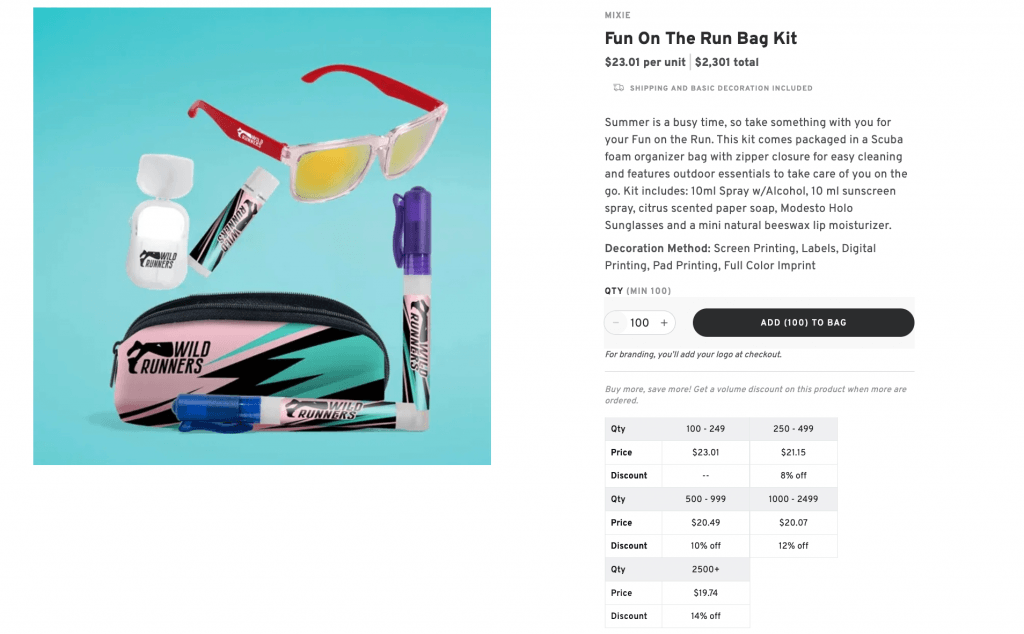Open the MIXIE brand link
The image size is (1024, 634).
[x=618, y=15]
